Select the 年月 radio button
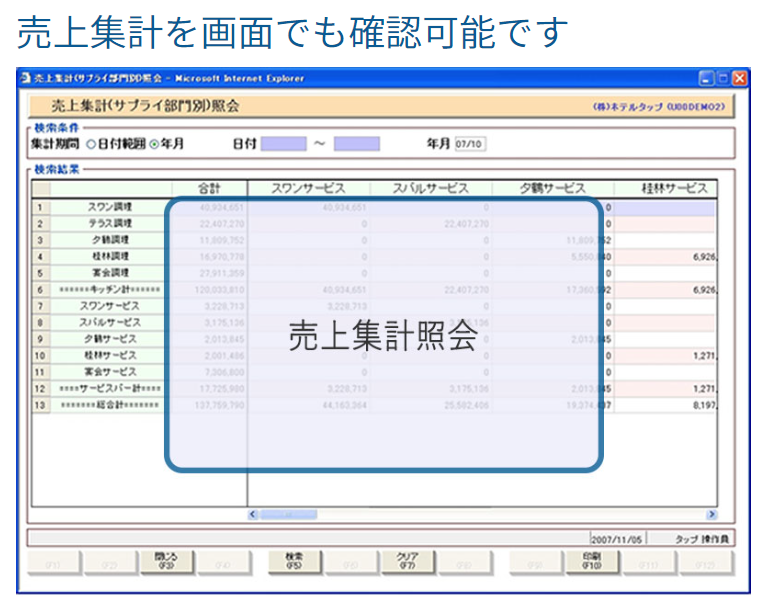Viewport: 768px width, 606px height. click(154, 144)
